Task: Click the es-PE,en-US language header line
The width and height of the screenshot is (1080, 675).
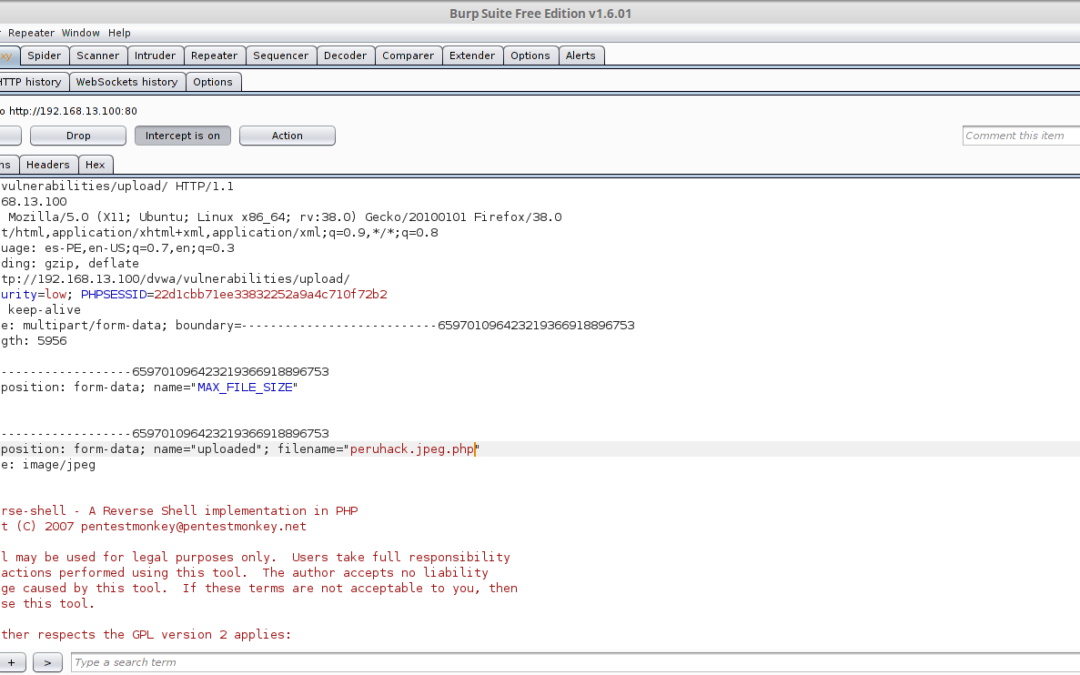Action: click(118, 248)
